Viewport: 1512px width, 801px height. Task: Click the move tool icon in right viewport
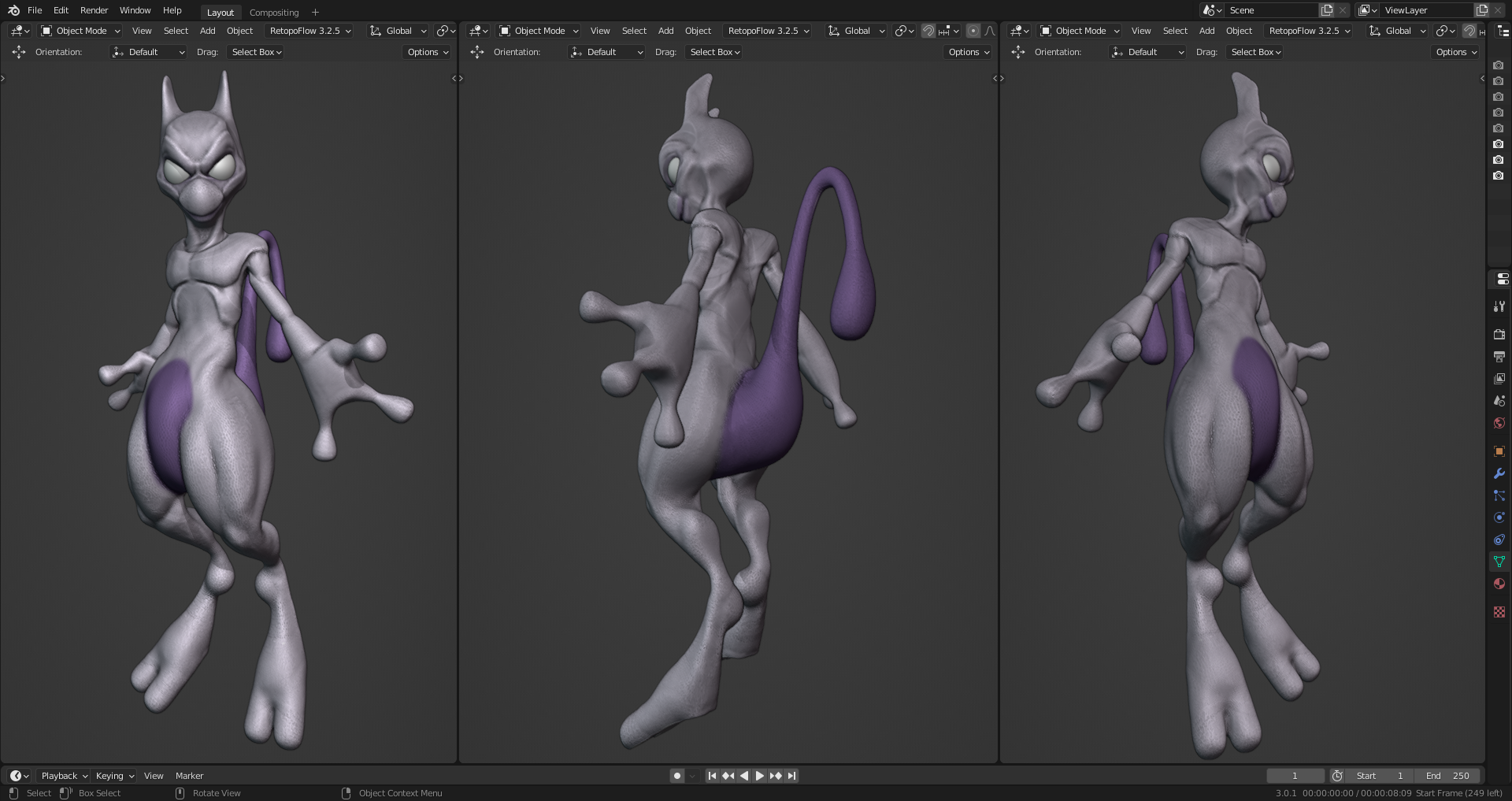(x=1018, y=52)
